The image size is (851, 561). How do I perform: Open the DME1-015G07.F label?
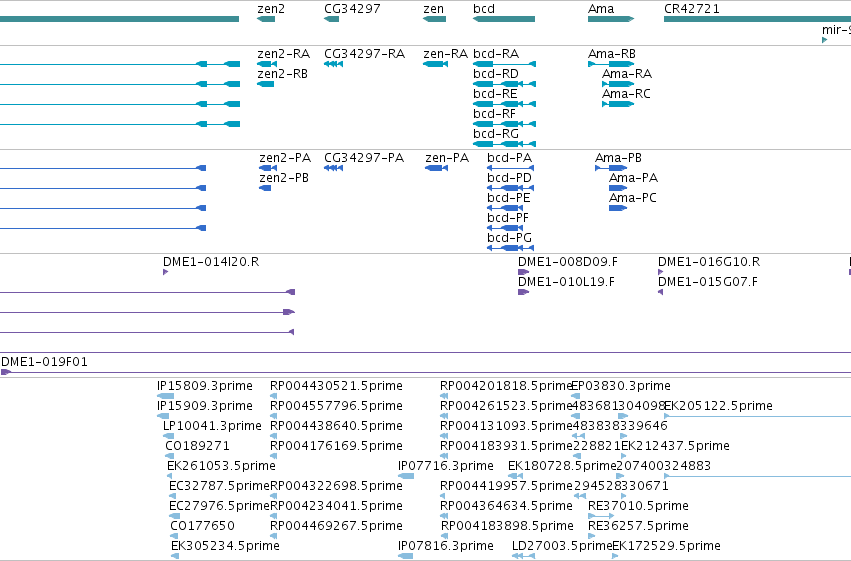coord(708,282)
